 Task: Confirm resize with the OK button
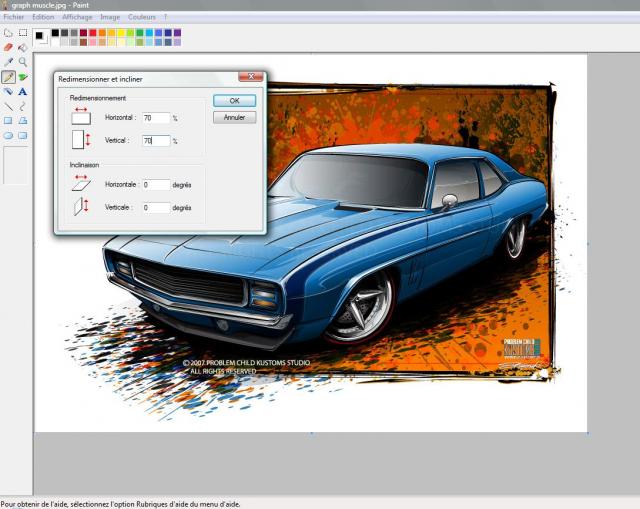pos(234,100)
